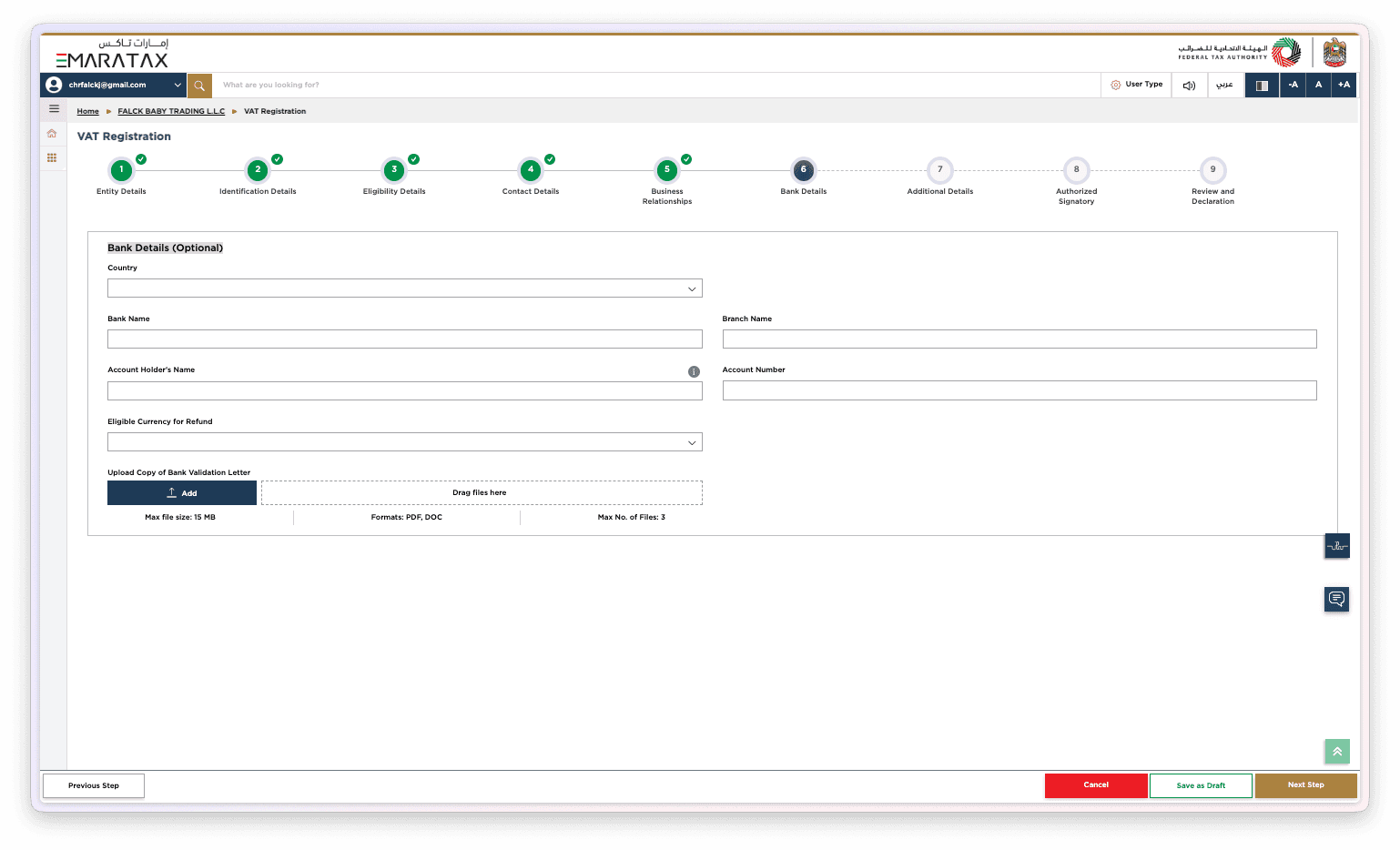Toggle the high contrast icon
The height and width of the screenshot is (850, 1400).
[x=1262, y=86]
